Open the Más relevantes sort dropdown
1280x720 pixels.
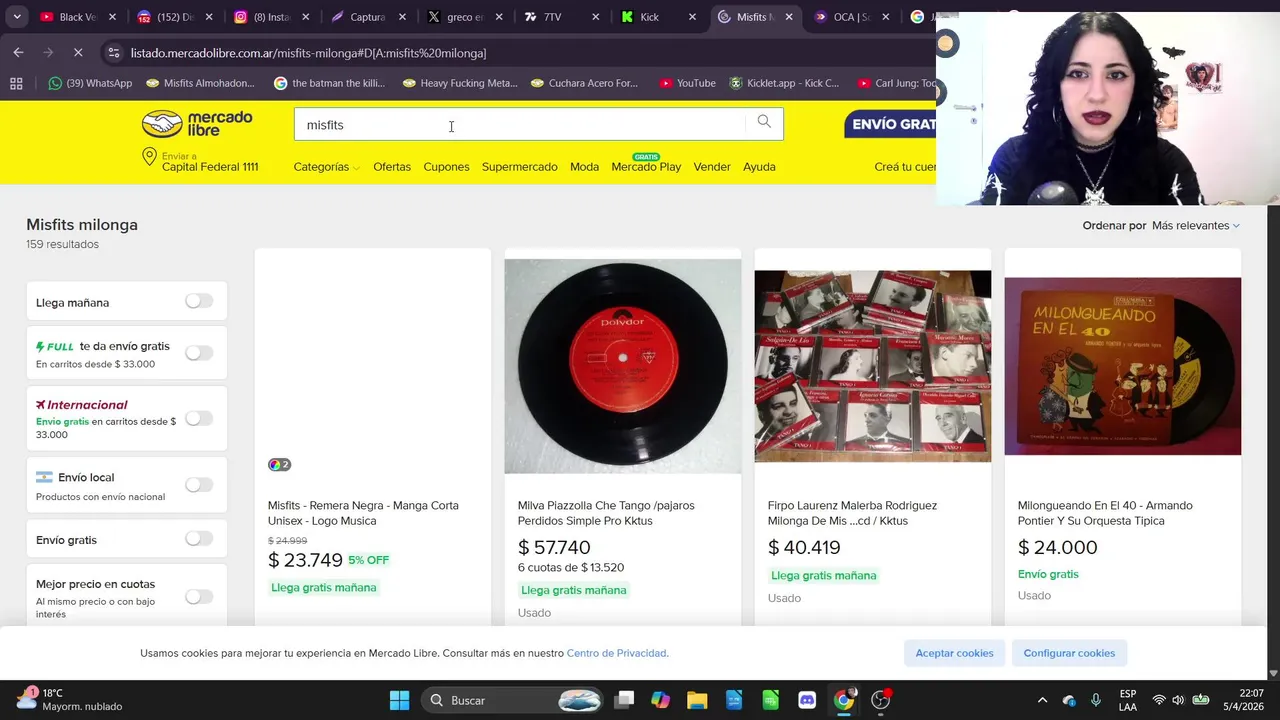tap(1196, 226)
